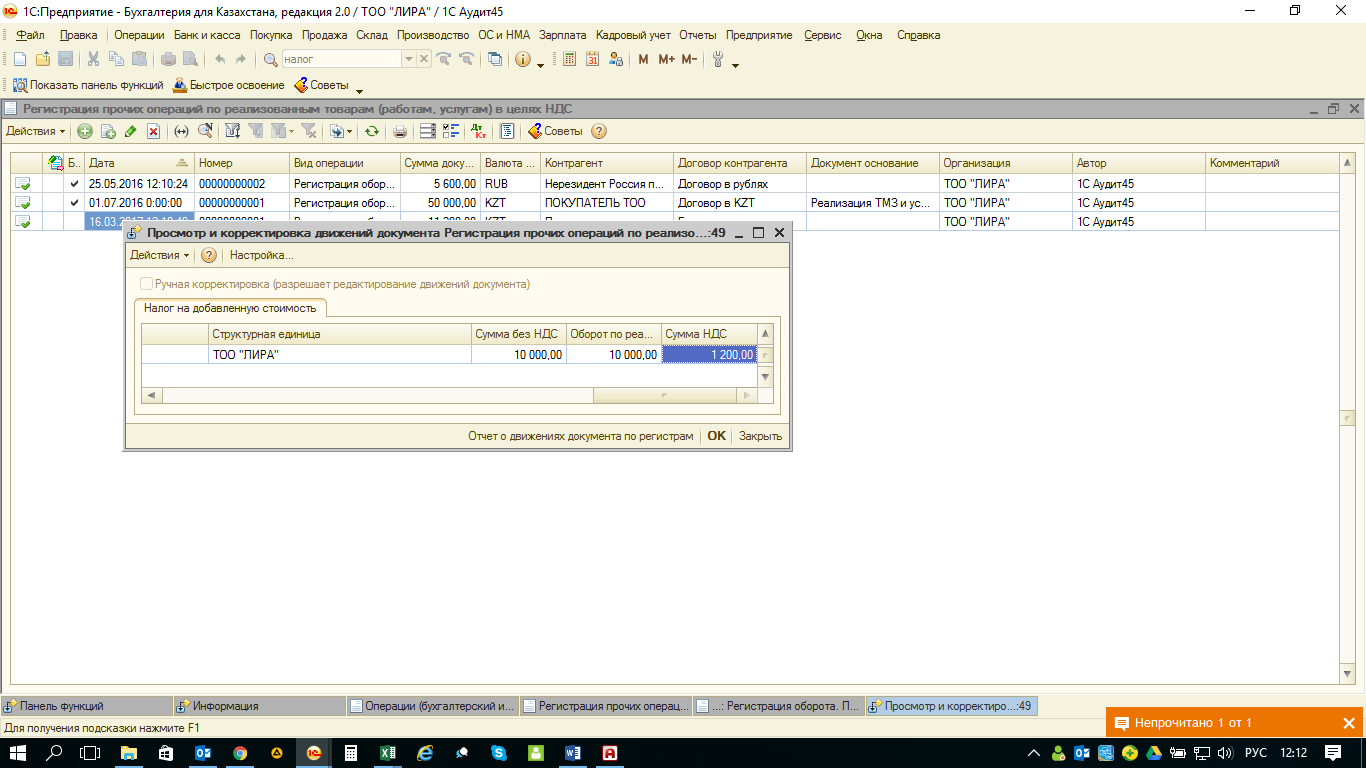Click the Дт/Кт document movements icon
The height and width of the screenshot is (768, 1366).
pos(479,131)
